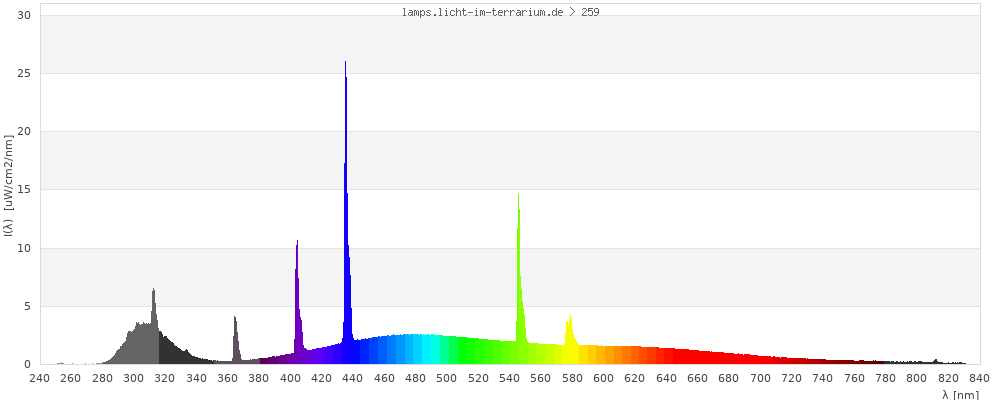Select the 320 x-axis tick label
The height and width of the screenshot is (400, 1000).
pos(165,378)
